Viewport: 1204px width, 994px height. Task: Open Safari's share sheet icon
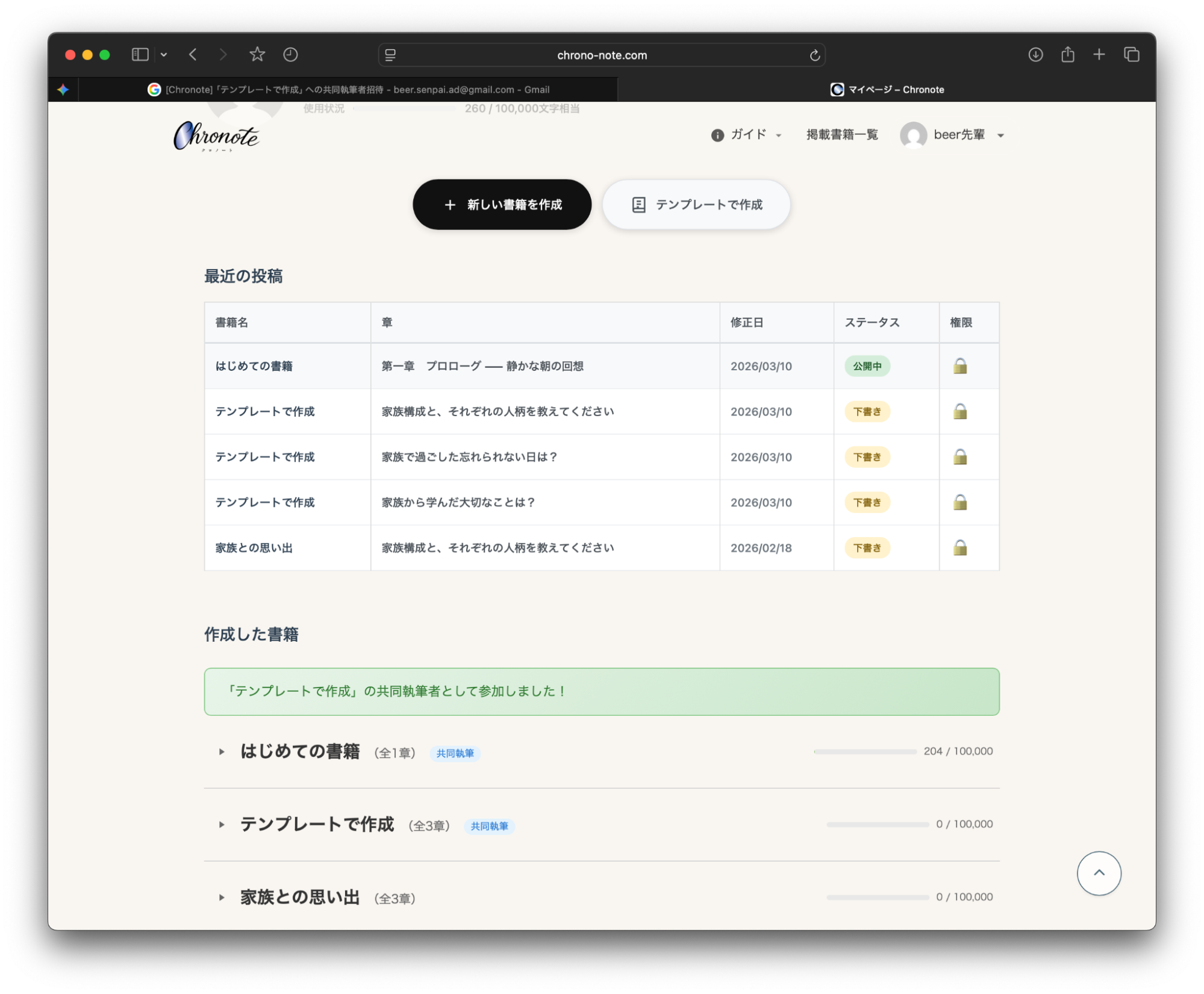point(1067,54)
